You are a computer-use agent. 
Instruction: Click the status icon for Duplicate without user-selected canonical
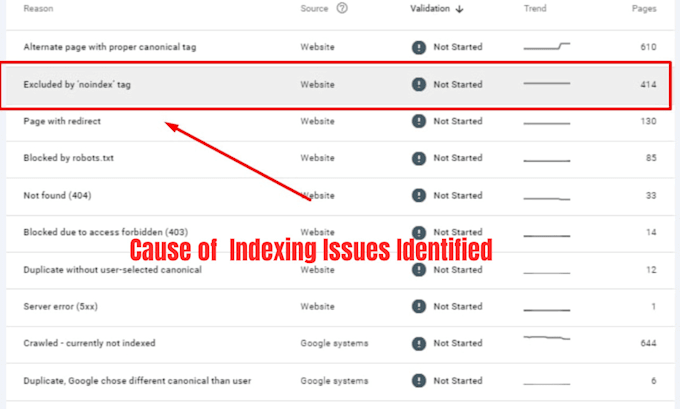(x=418, y=270)
